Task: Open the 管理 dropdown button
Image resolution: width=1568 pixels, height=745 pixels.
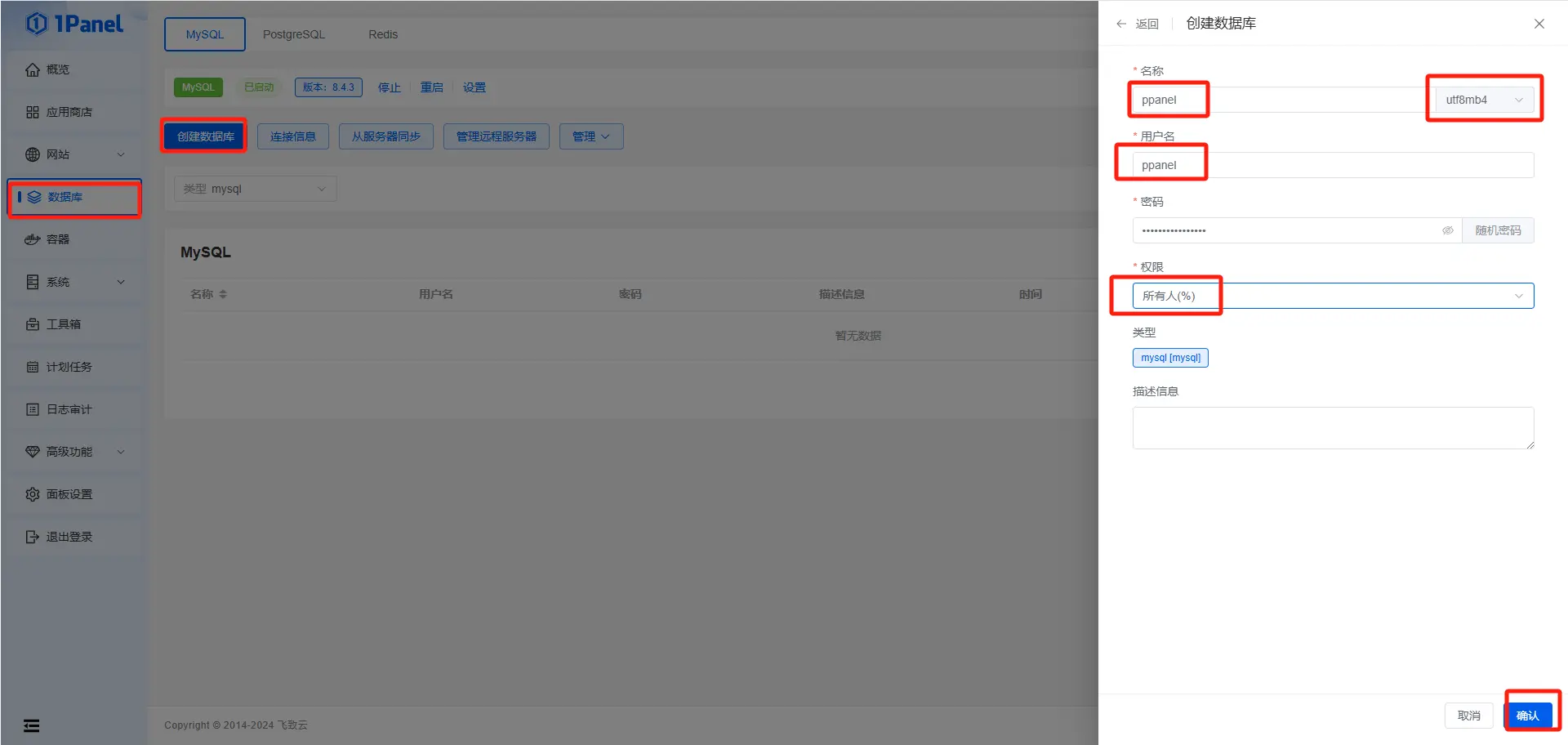Action: [591, 136]
